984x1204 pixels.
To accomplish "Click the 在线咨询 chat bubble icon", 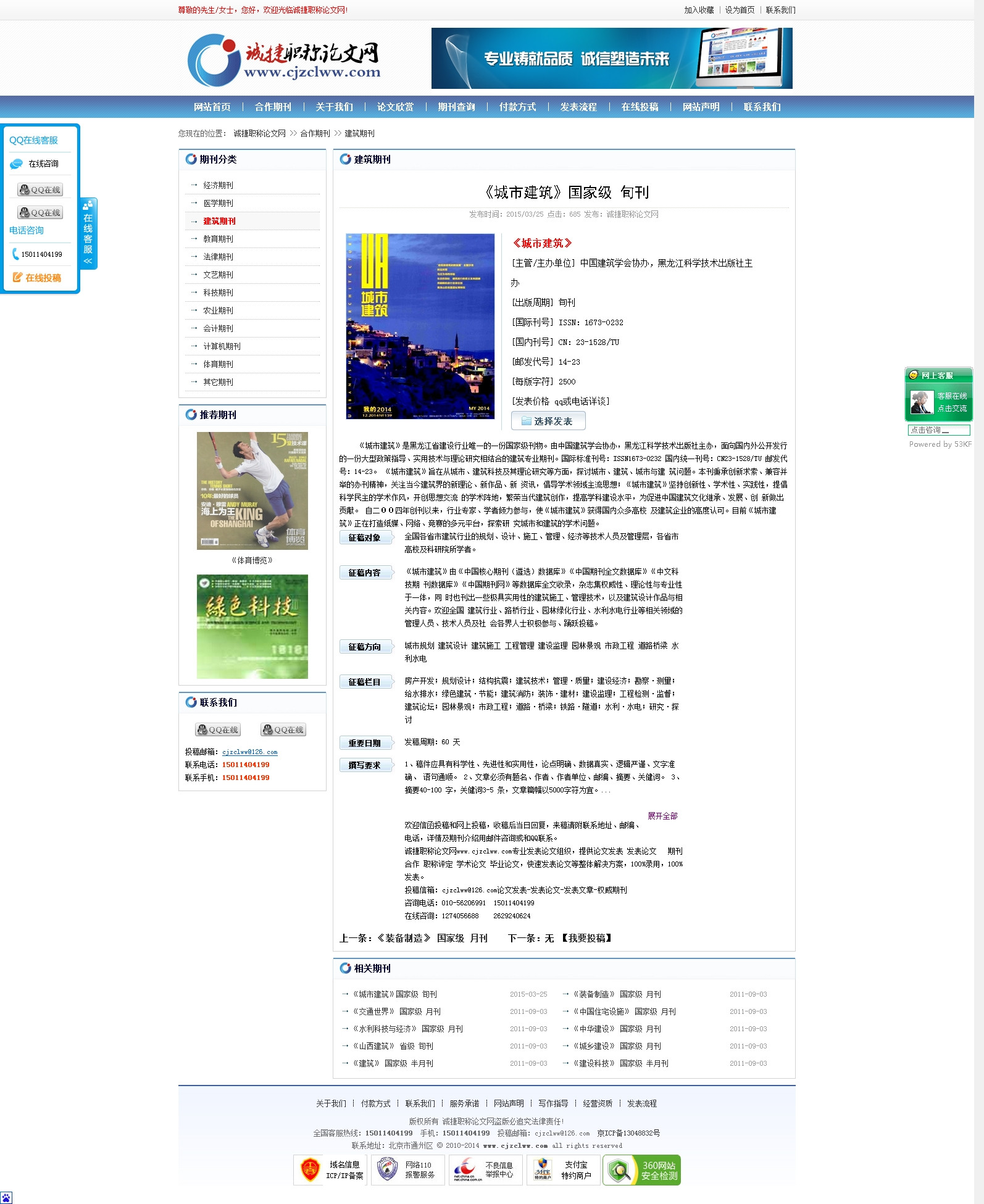I will pyautogui.click(x=17, y=164).
